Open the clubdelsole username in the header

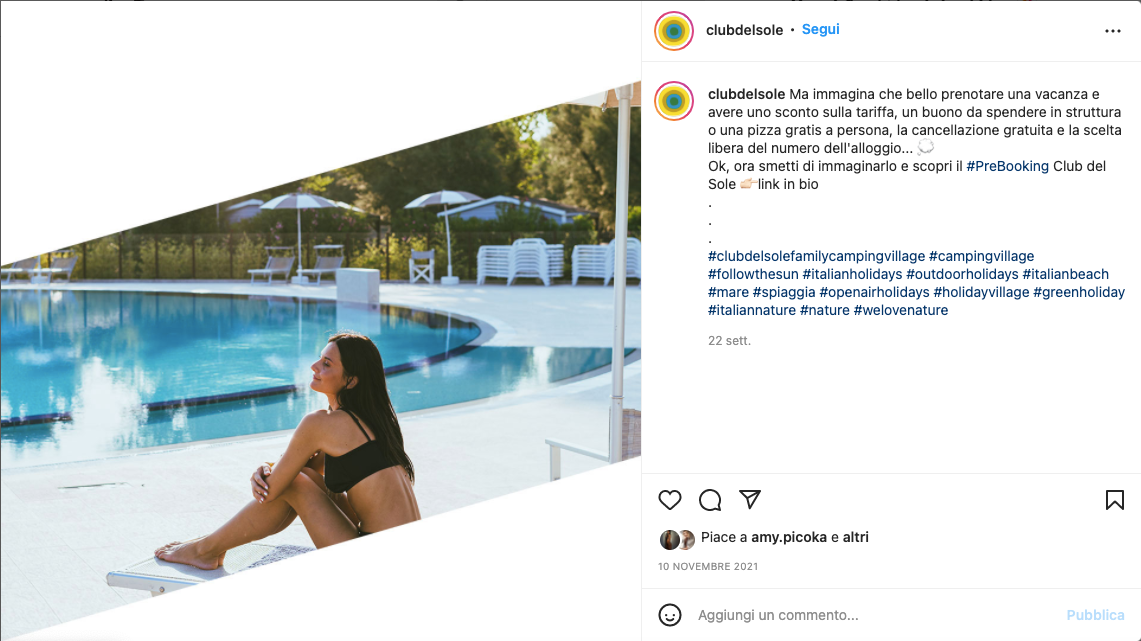click(744, 30)
